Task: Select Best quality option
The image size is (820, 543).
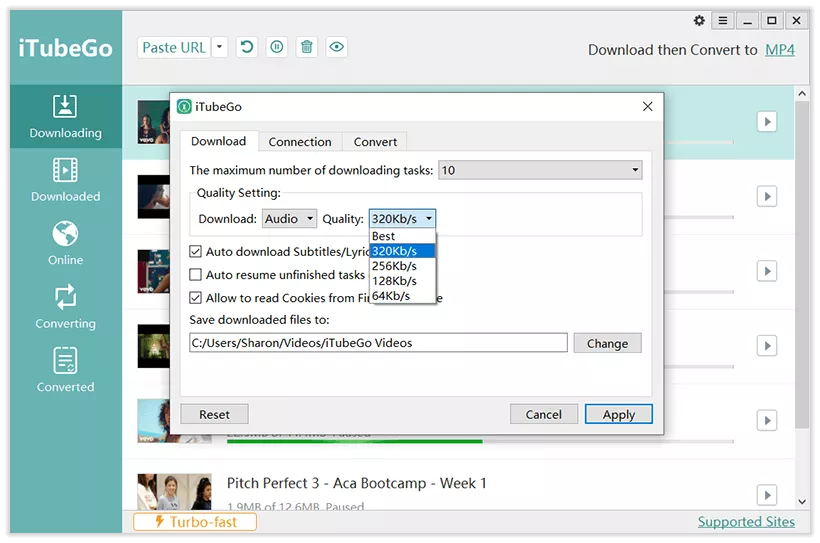Action: pos(402,236)
